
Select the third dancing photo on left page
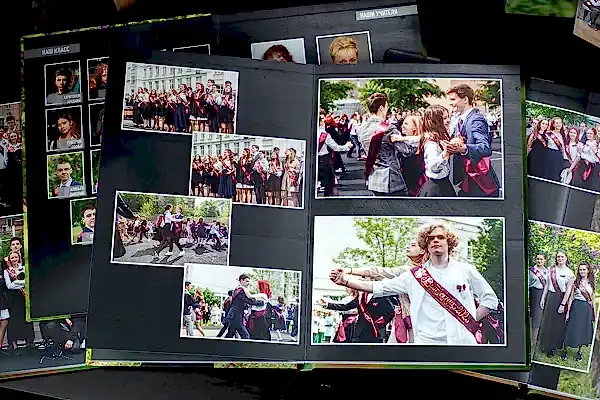[x=171, y=227]
